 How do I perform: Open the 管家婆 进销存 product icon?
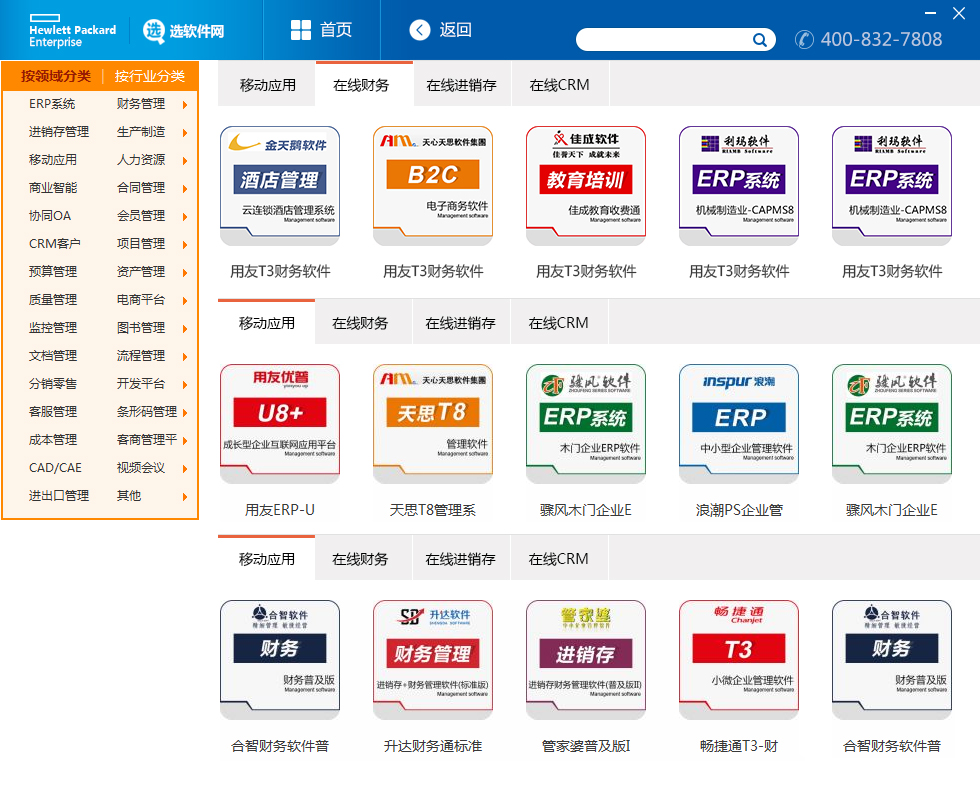pos(586,660)
